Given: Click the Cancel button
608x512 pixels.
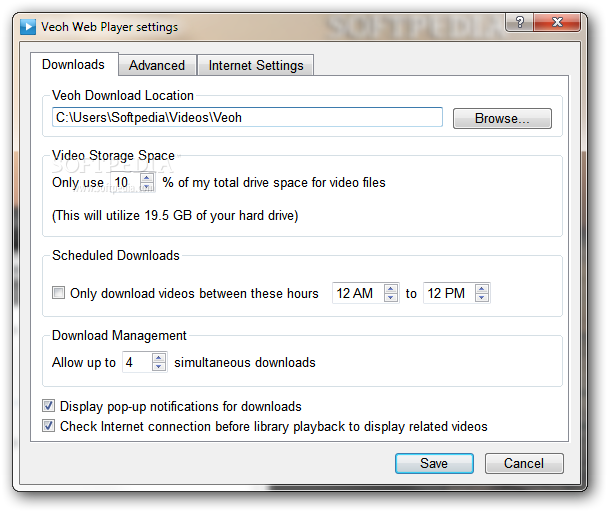Looking at the screenshot, I should (524, 463).
